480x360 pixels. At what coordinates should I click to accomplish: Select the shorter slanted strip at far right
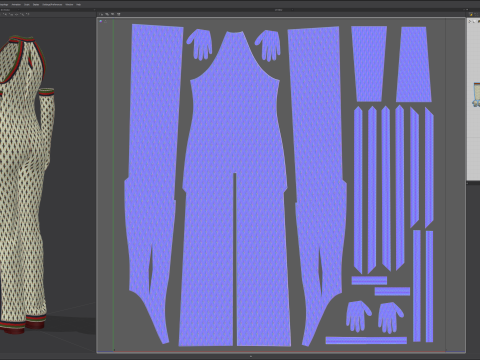[429, 167]
